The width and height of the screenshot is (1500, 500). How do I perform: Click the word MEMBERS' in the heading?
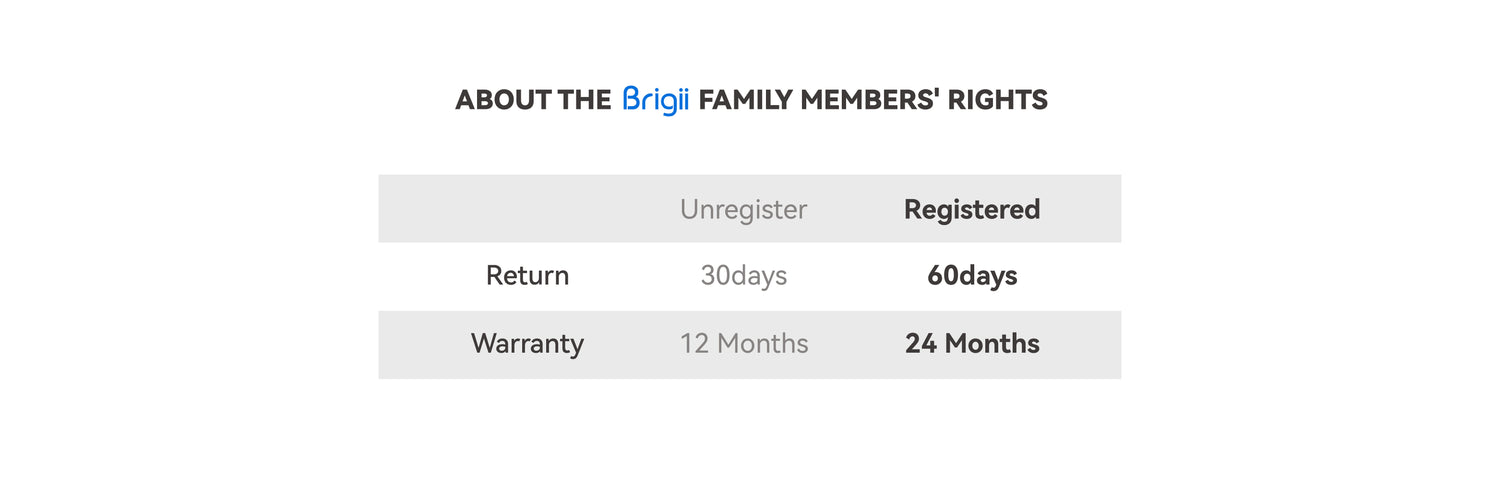[871, 100]
